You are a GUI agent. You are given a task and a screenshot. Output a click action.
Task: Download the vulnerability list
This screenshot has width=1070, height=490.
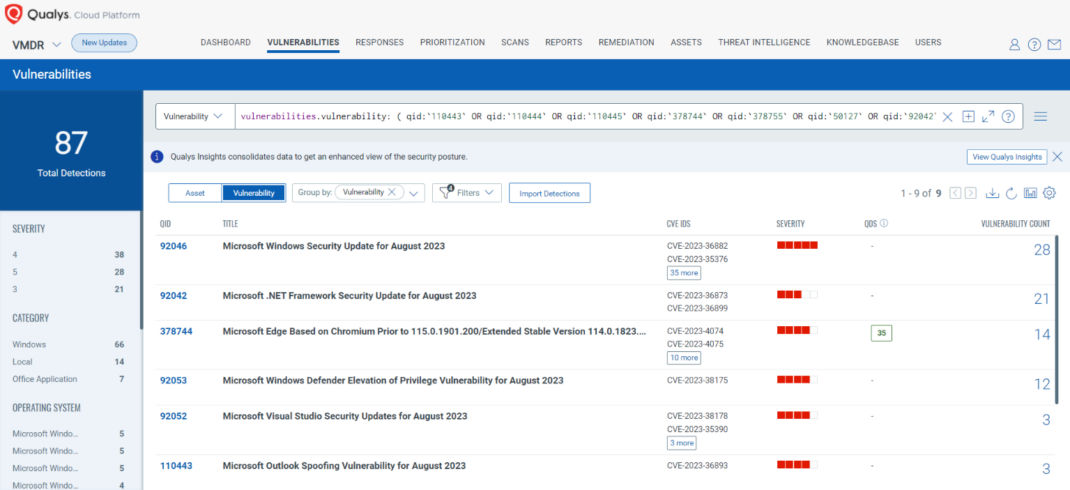coord(992,193)
